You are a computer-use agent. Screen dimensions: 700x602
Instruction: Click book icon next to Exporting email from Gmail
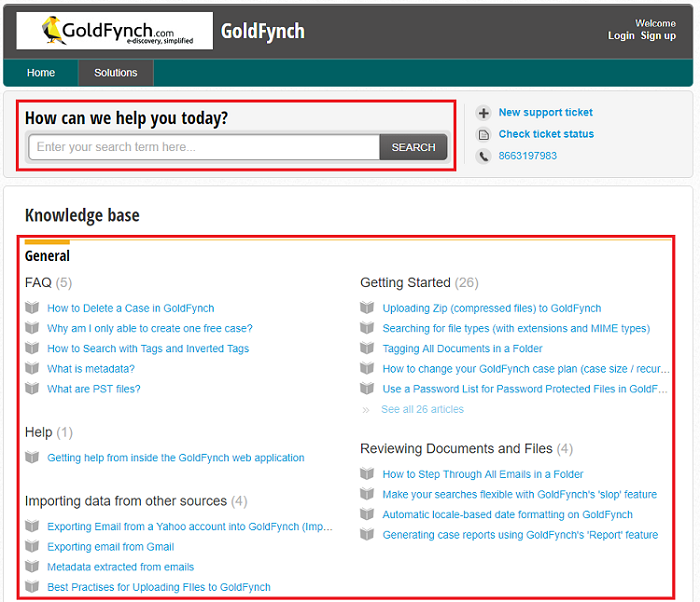[x=32, y=546]
